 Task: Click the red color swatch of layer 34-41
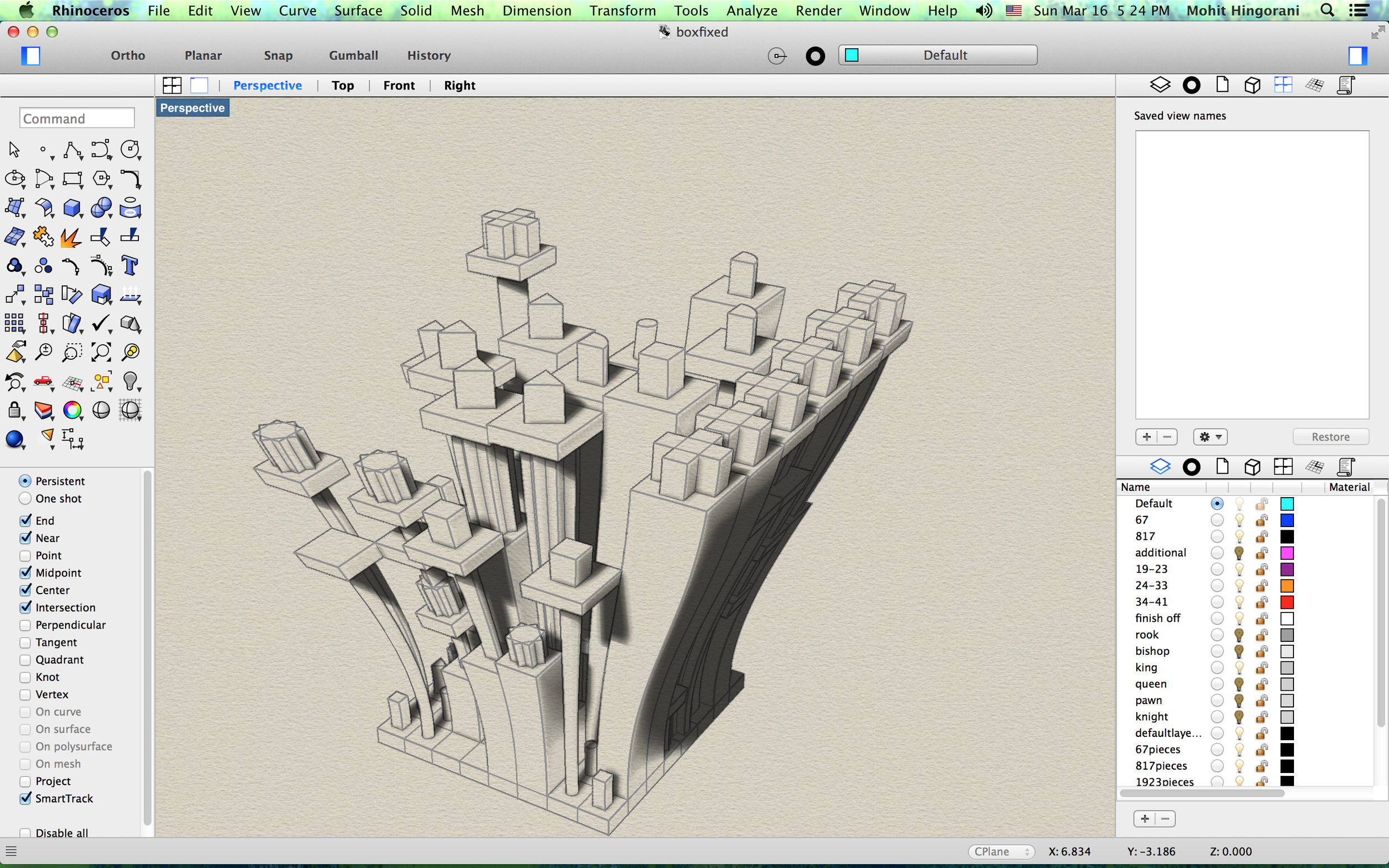[1287, 602]
